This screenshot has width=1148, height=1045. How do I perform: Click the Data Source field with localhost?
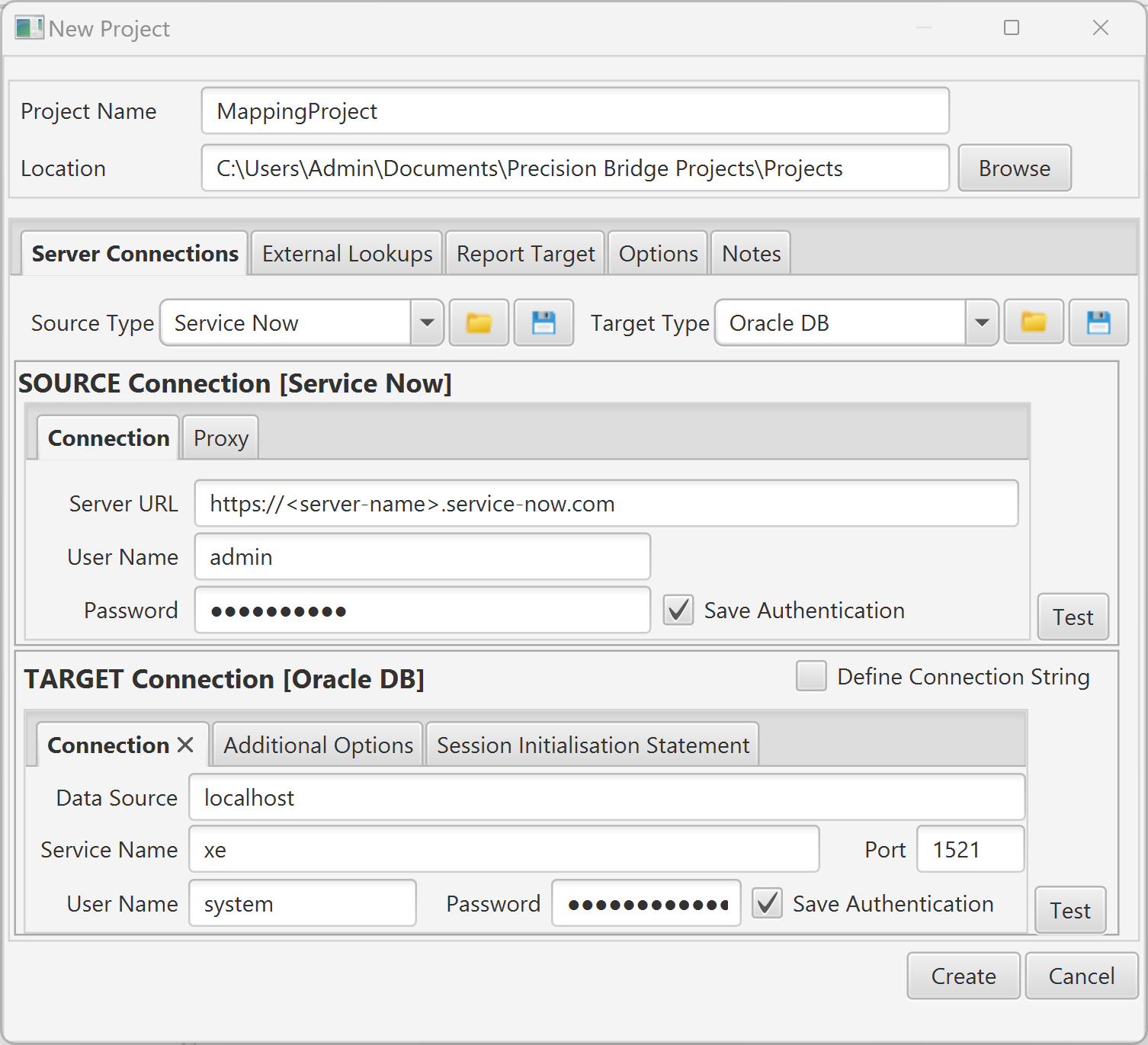607,797
